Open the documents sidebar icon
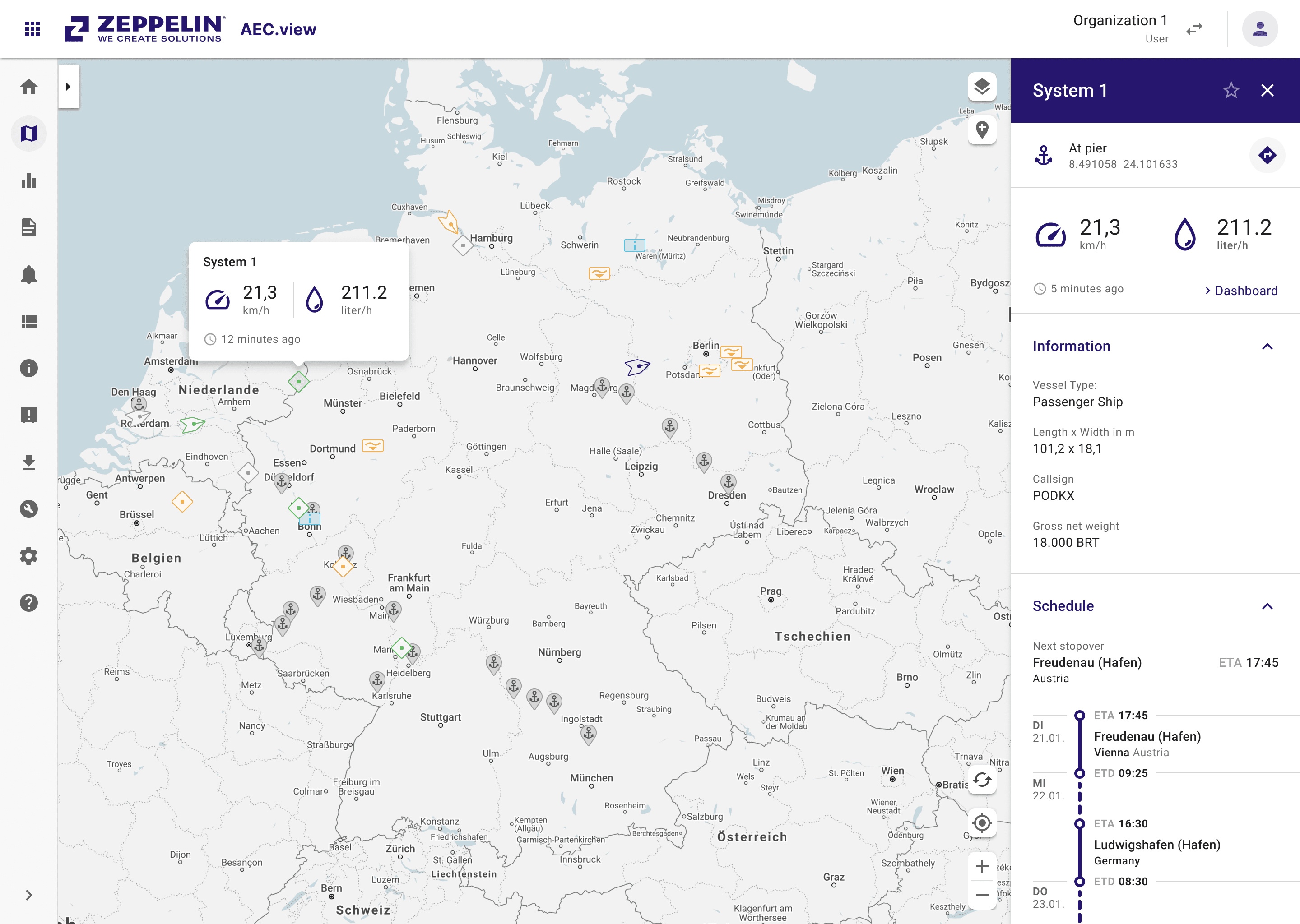This screenshot has height=924, width=1300. point(29,227)
